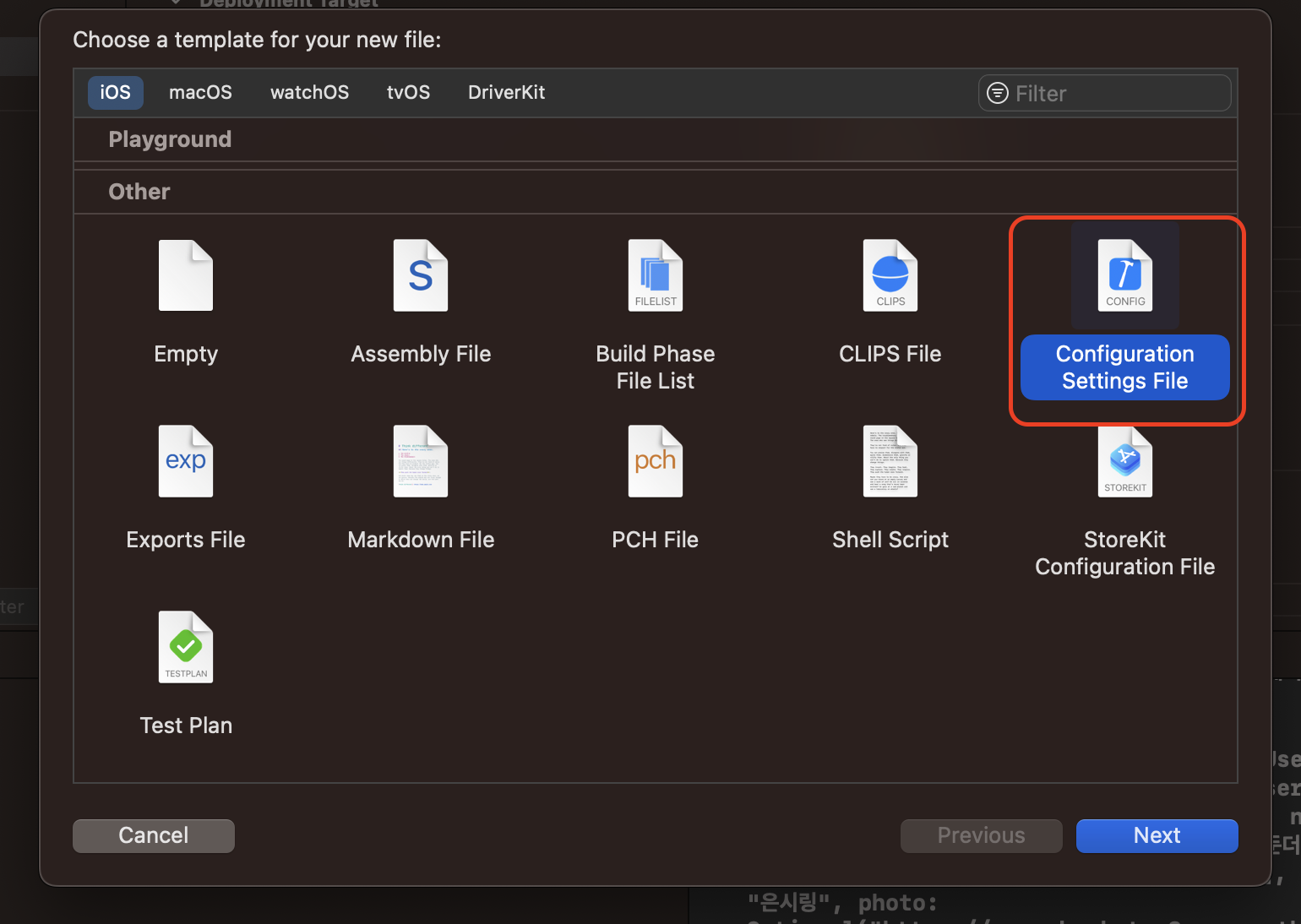Choose the Test Plan template
This screenshot has height=924, width=1301.
(x=186, y=676)
